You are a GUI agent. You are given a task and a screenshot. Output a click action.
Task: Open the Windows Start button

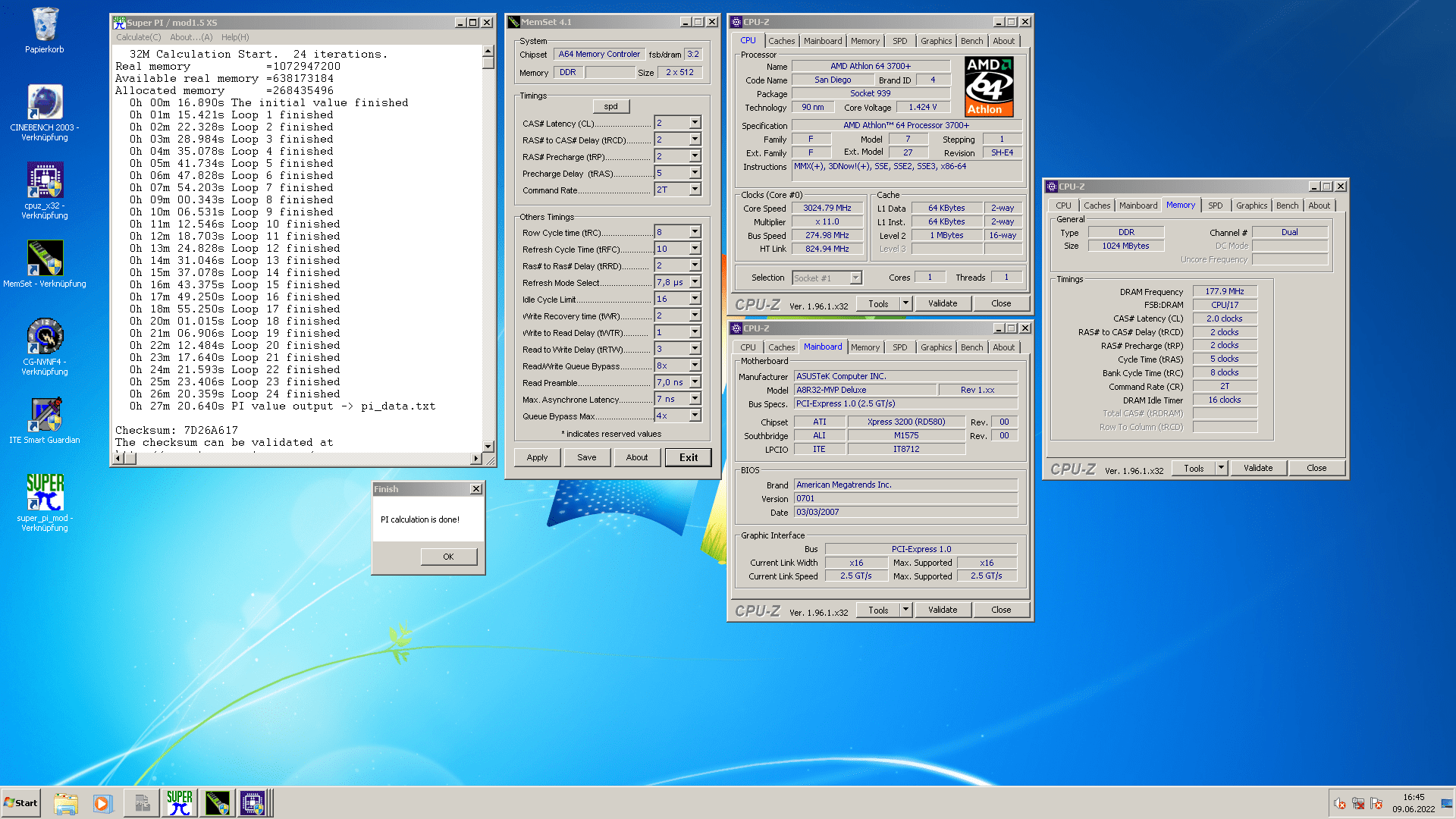21,803
